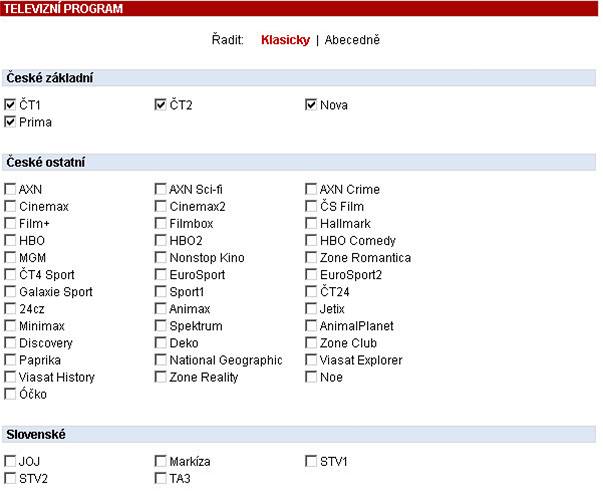Viewport: 603px width, 495px height.
Task: Uncheck the ČT2 channel checkbox
Action: pos(160,105)
